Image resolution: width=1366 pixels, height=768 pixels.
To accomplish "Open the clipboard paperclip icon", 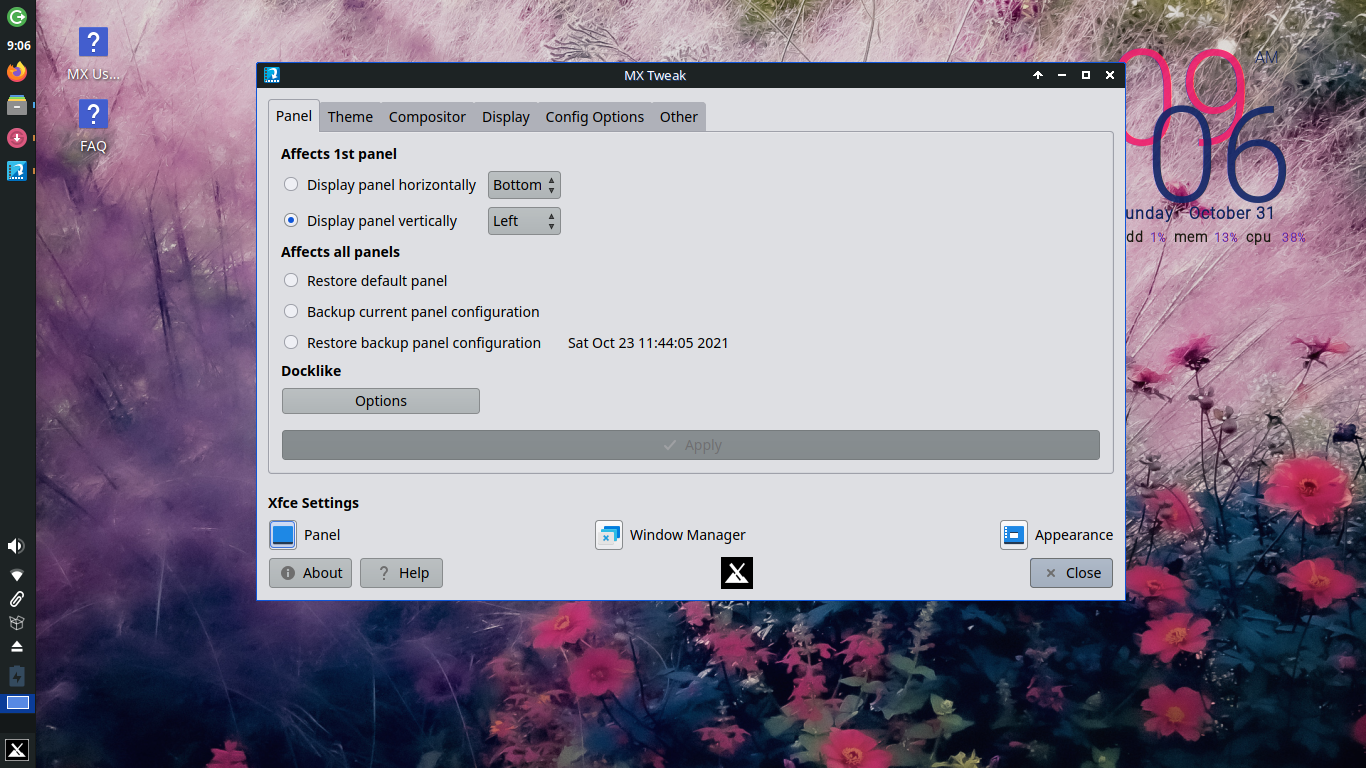I will 16,599.
